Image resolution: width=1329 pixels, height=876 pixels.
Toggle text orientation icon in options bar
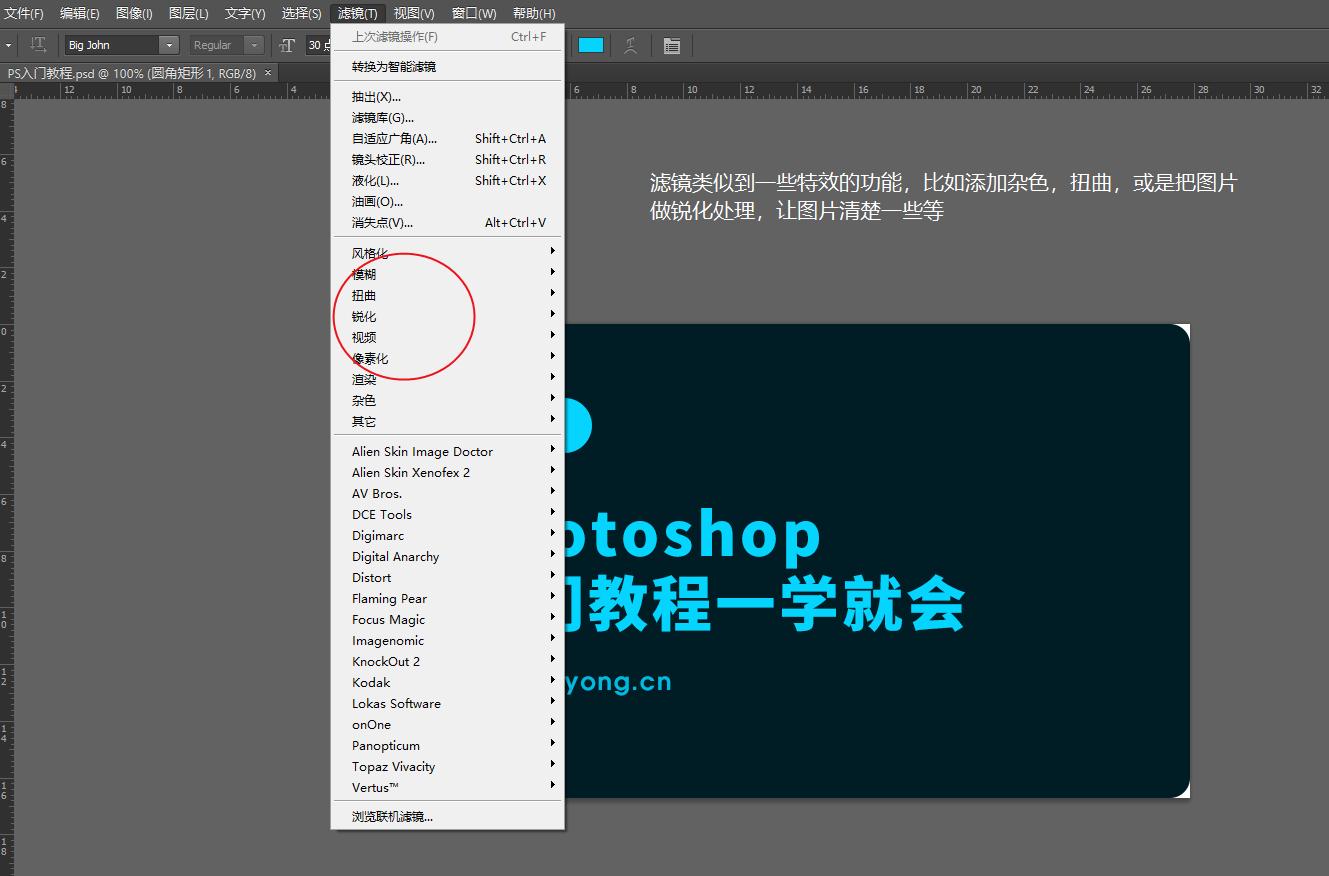38,45
